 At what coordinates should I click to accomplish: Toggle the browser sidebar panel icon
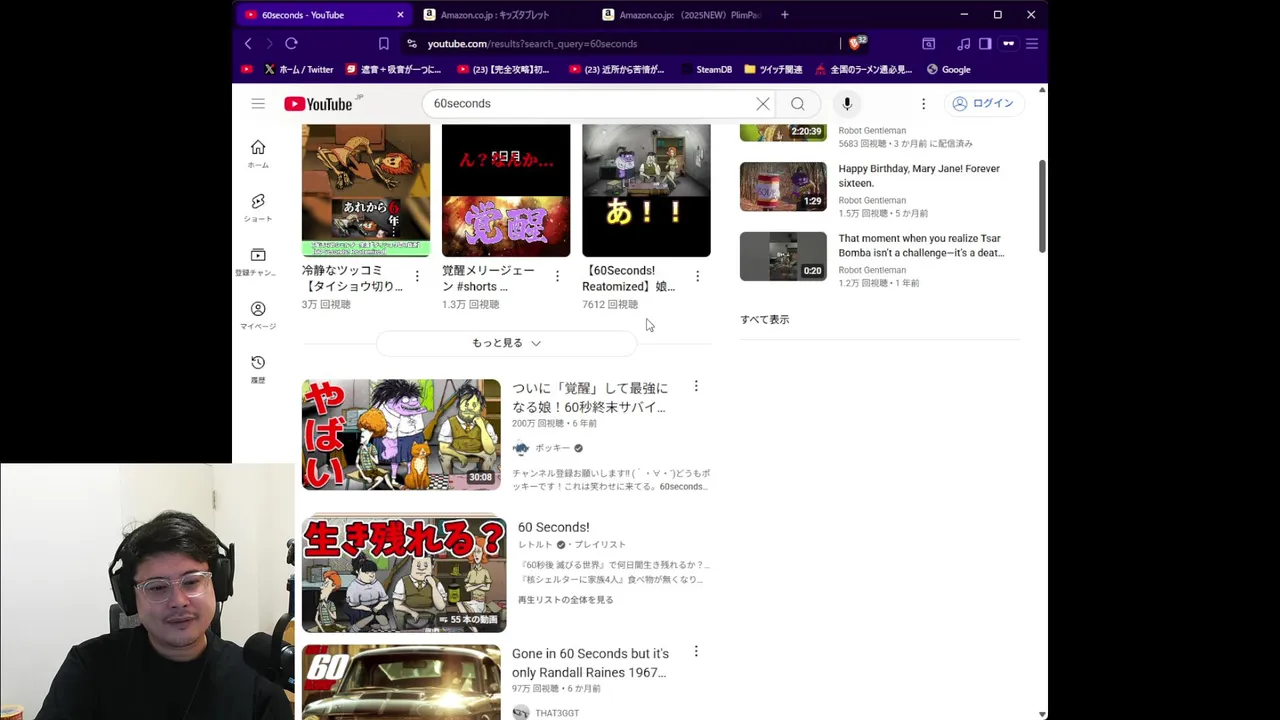985,43
